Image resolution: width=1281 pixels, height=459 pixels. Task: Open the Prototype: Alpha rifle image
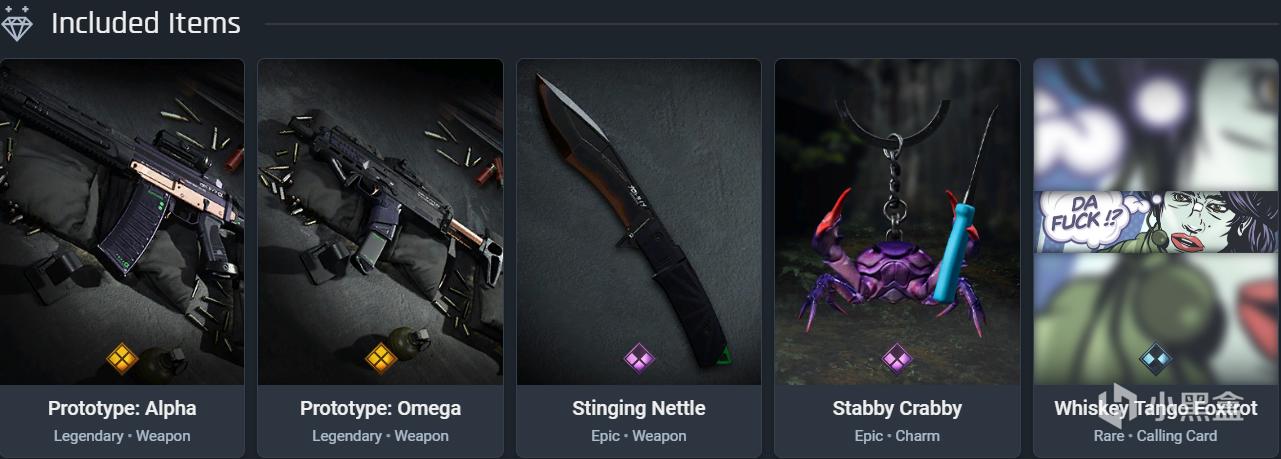122,222
